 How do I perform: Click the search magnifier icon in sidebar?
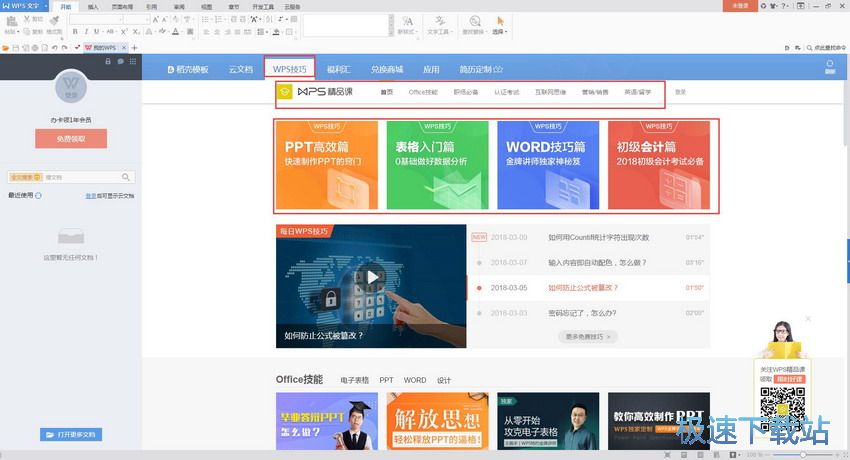click(126, 177)
